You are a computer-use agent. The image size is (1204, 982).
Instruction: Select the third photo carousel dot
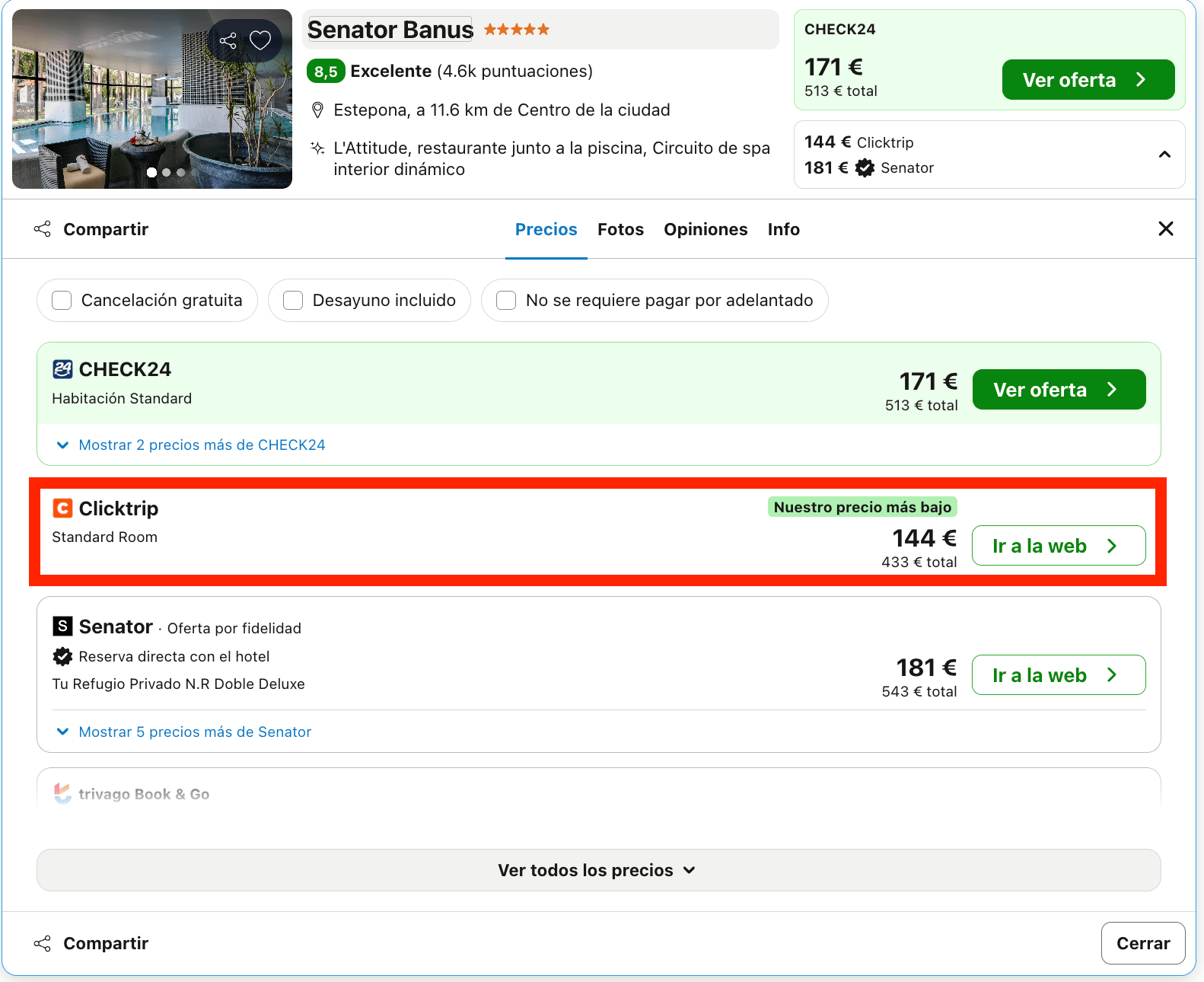coord(181,172)
